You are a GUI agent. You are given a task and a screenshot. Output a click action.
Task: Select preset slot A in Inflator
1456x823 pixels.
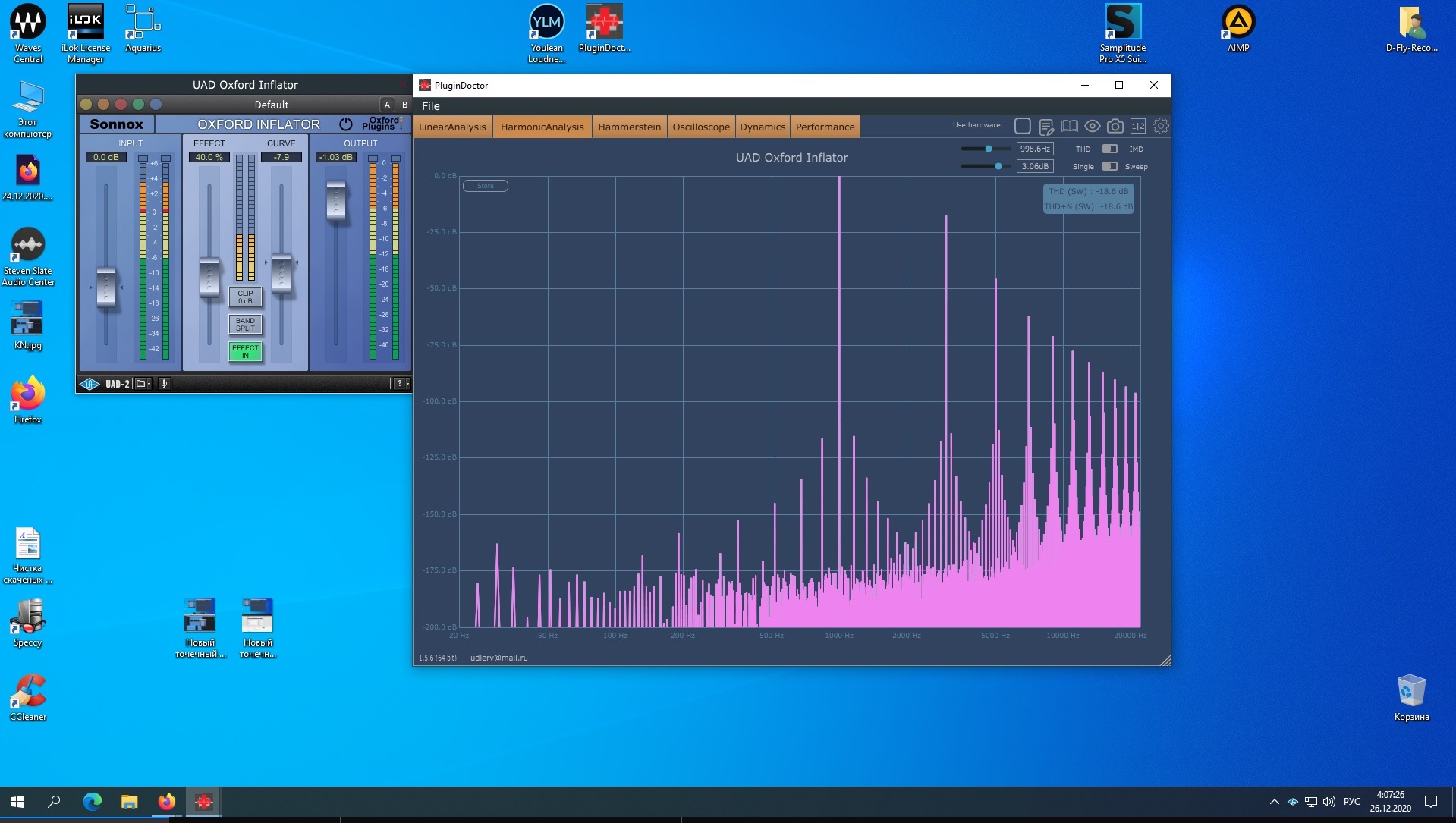(387, 105)
